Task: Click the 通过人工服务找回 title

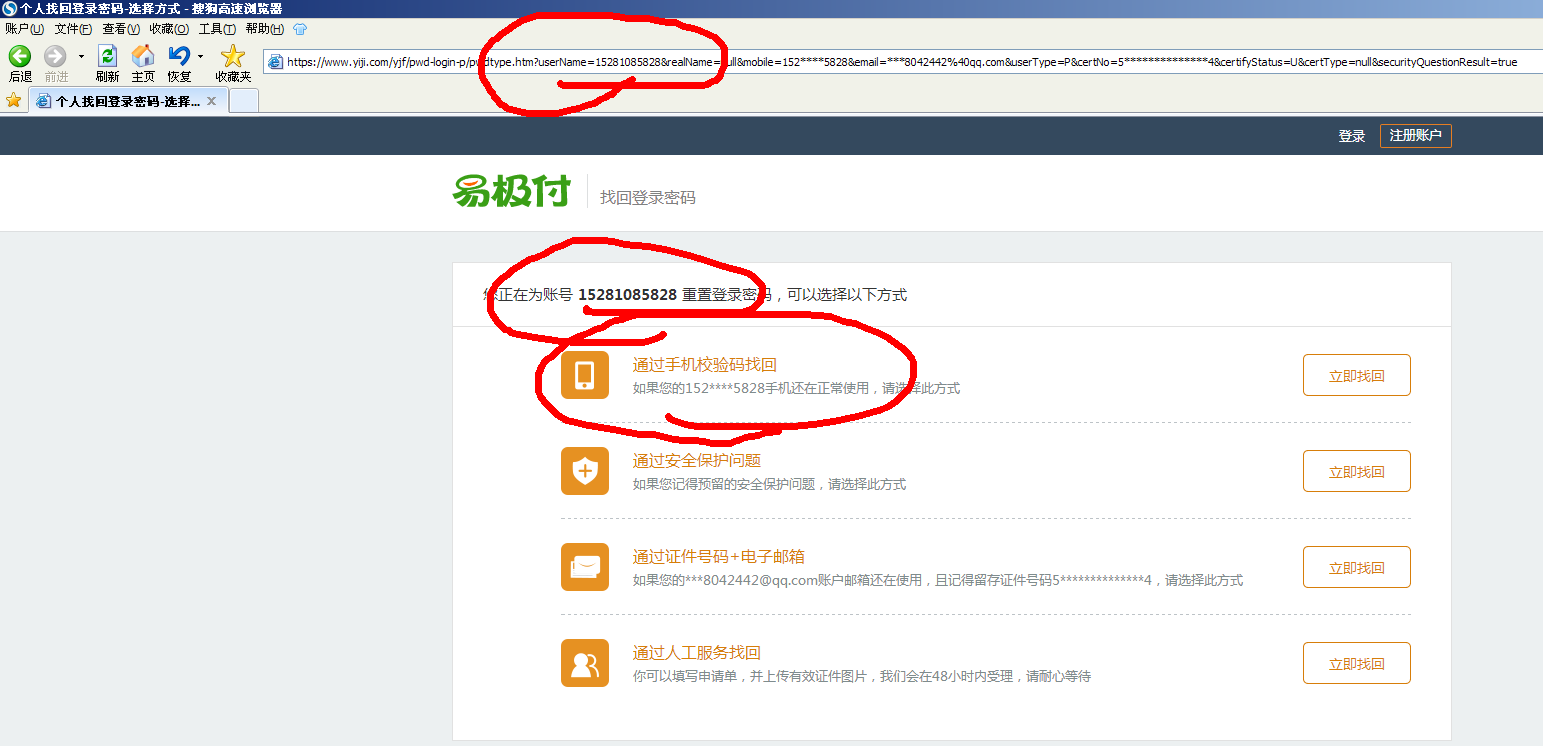Action: point(697,653)
